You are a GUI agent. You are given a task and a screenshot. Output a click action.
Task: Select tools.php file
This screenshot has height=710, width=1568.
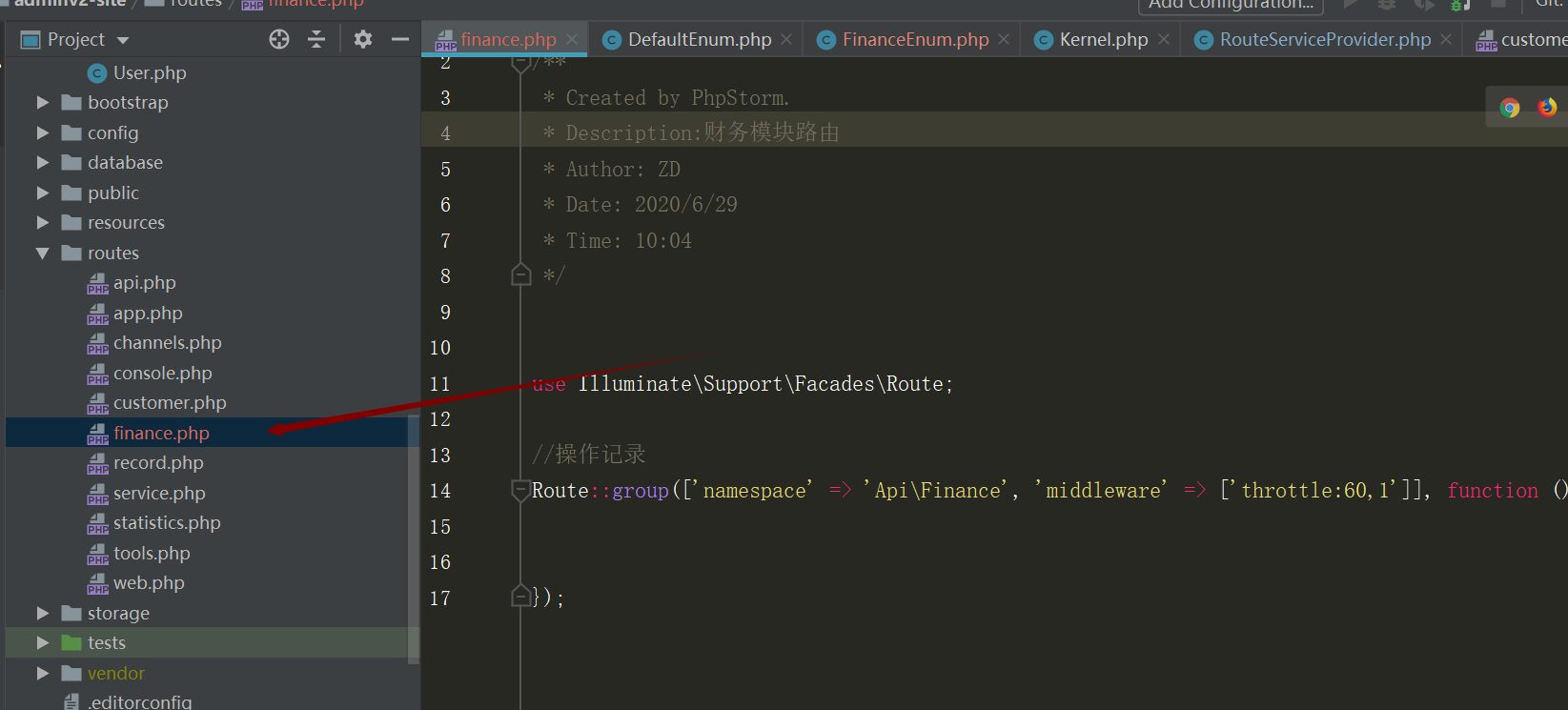(152, 554)
